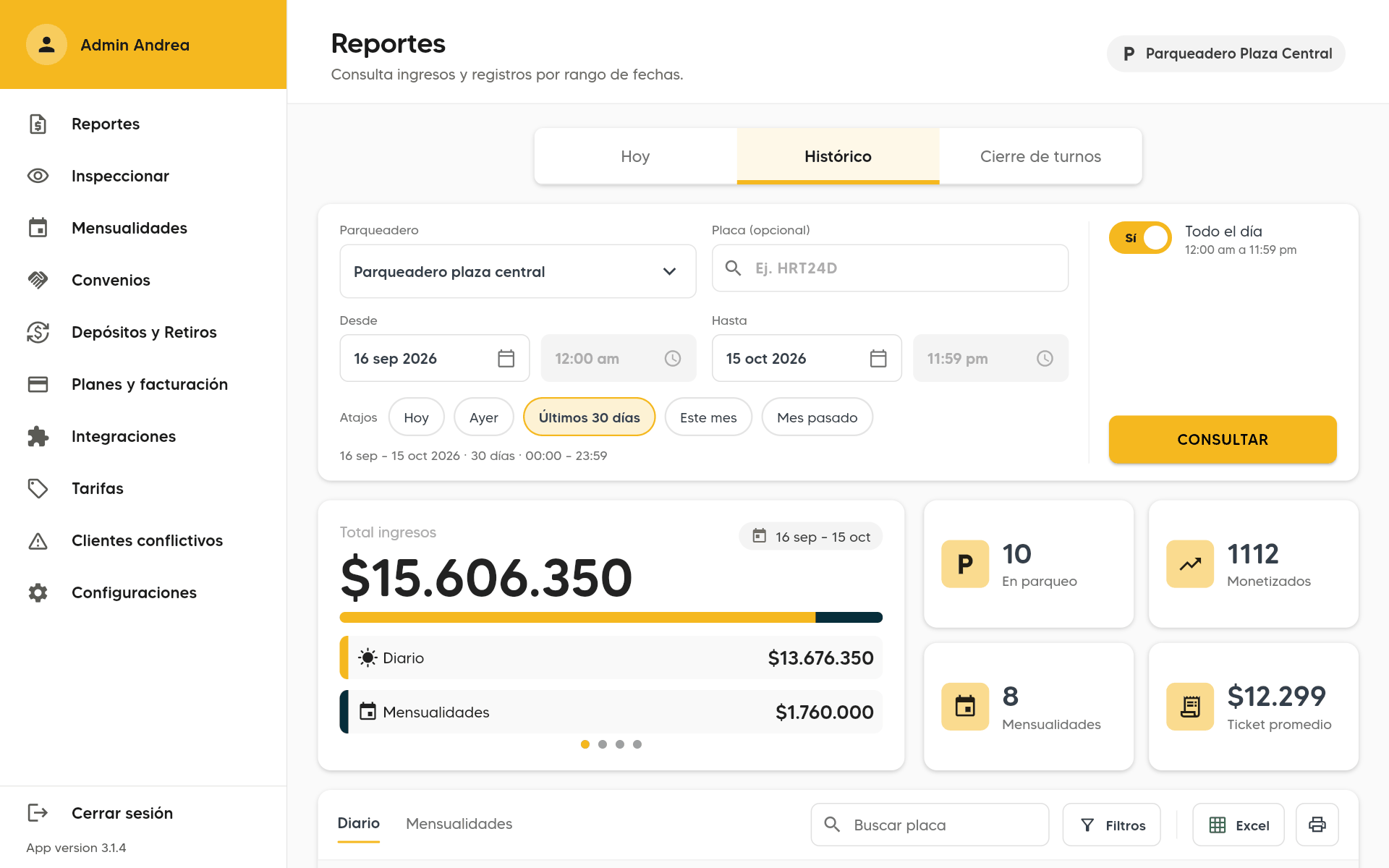The height and width of the screenshot is (868, 1389).
Task: Switch to the Cierre de turnos tab
Action: tap(1040, 156)
